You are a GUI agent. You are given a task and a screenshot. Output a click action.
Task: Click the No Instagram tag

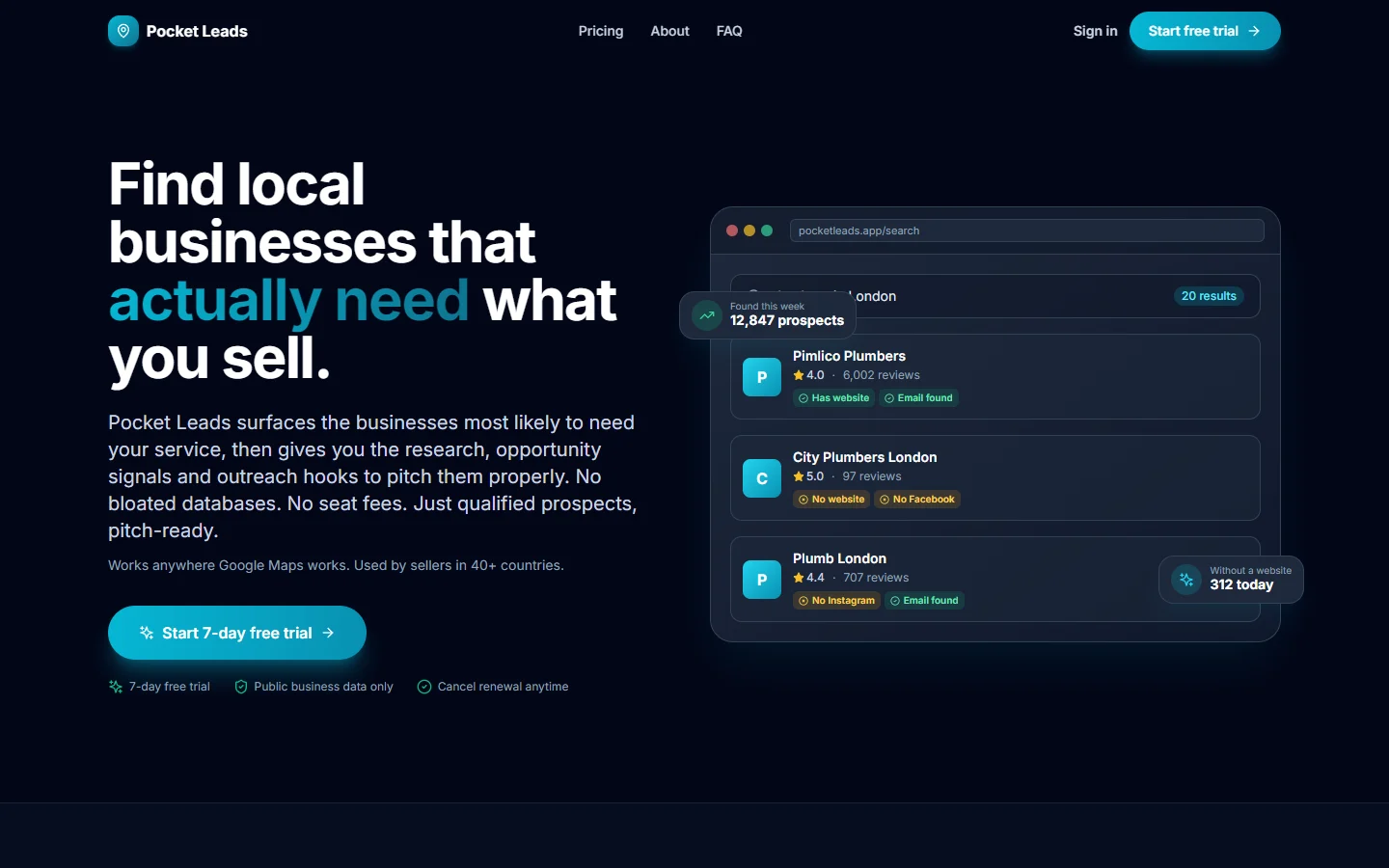(x=836, y=601)
